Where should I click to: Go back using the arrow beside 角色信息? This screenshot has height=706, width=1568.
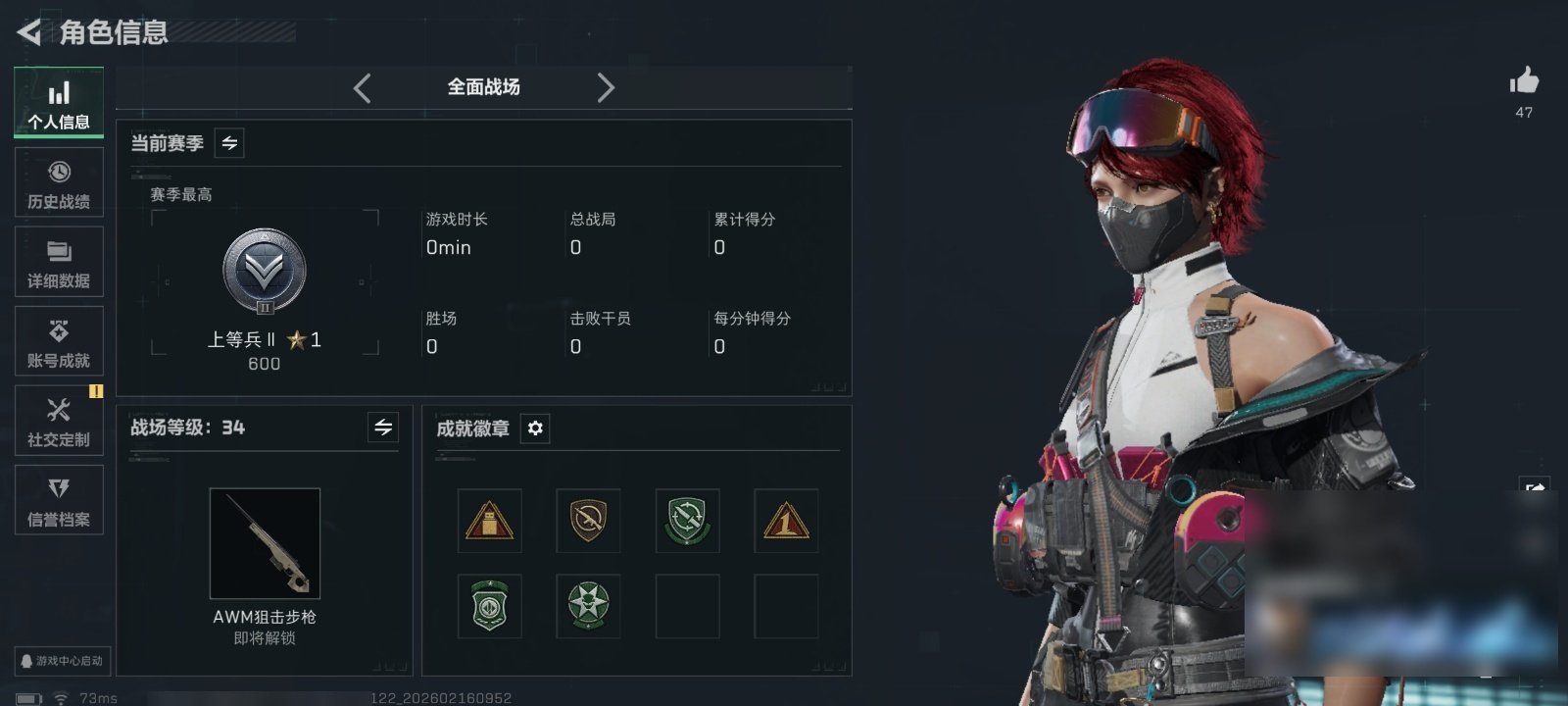(x=28, y=32)
